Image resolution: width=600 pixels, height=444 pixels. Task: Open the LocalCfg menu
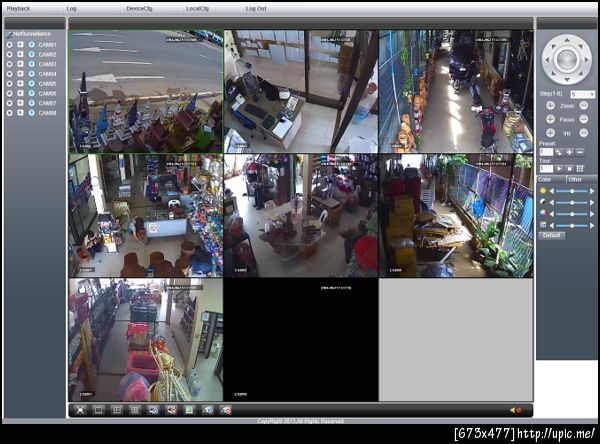(x=197, y=8)
